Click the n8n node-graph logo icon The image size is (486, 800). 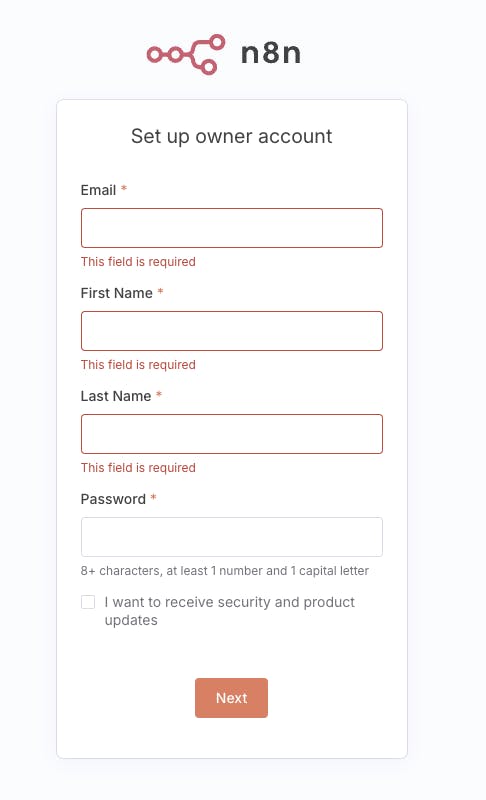186,55
